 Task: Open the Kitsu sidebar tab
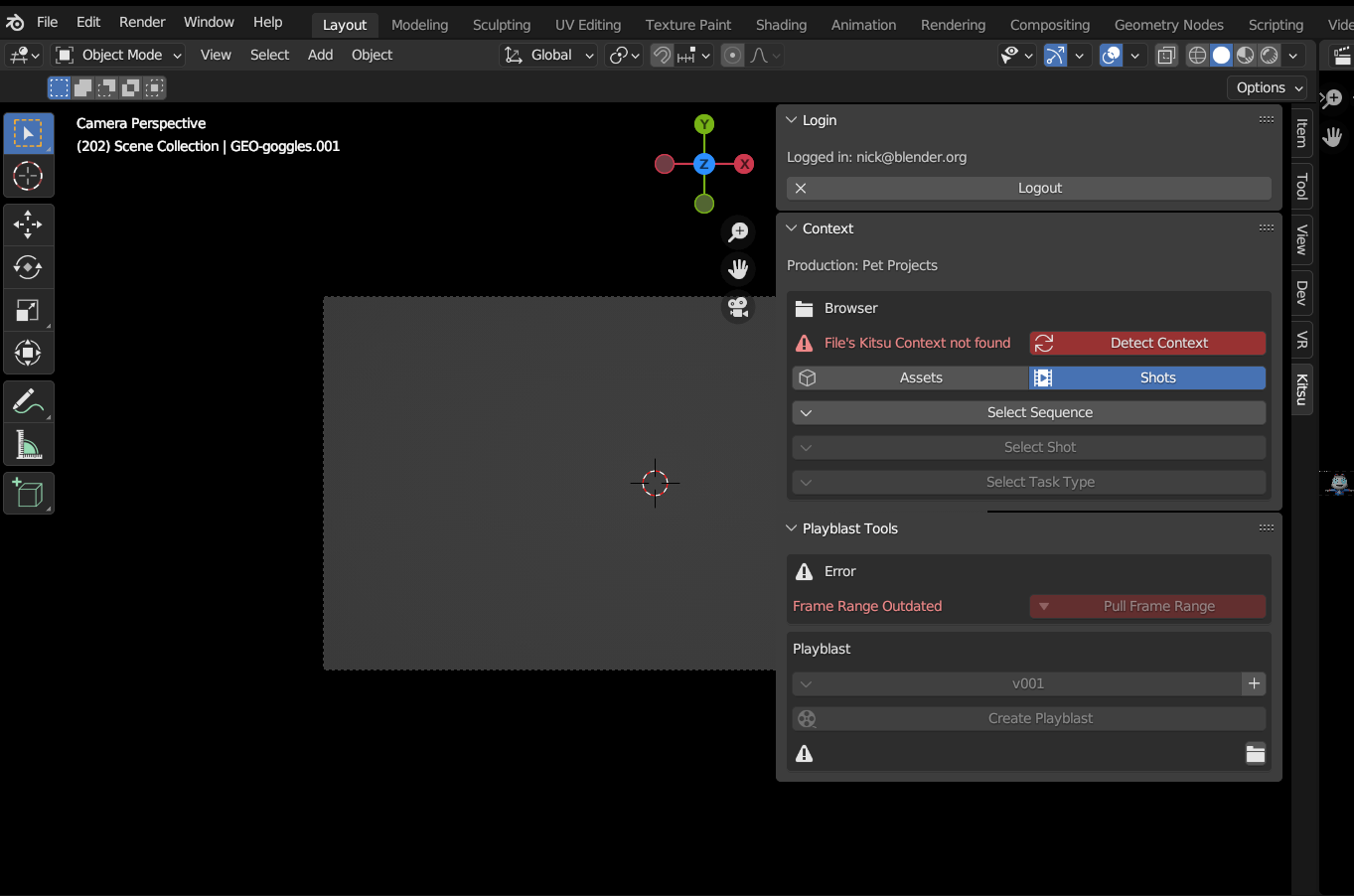1302,389
